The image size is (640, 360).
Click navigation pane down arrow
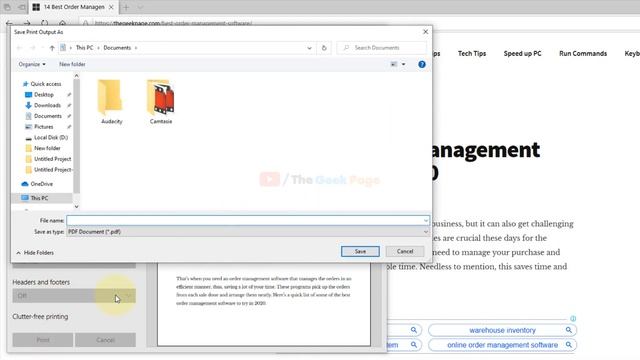click(76, 207)
